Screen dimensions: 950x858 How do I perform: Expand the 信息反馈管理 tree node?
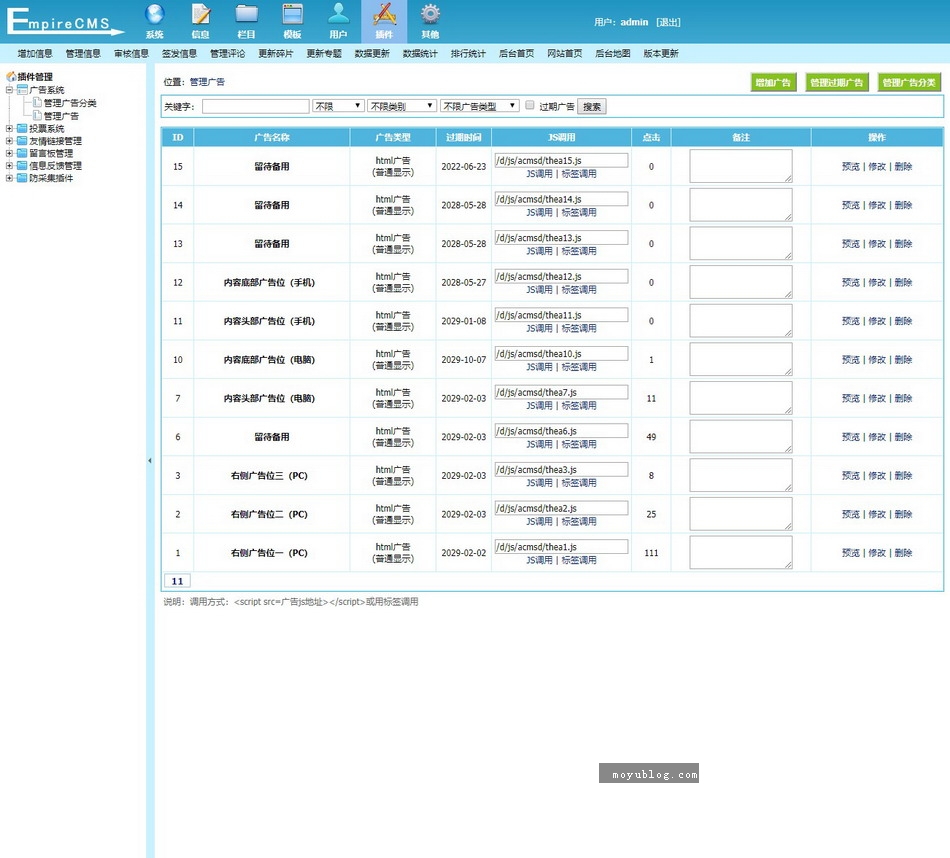(9, 165)
